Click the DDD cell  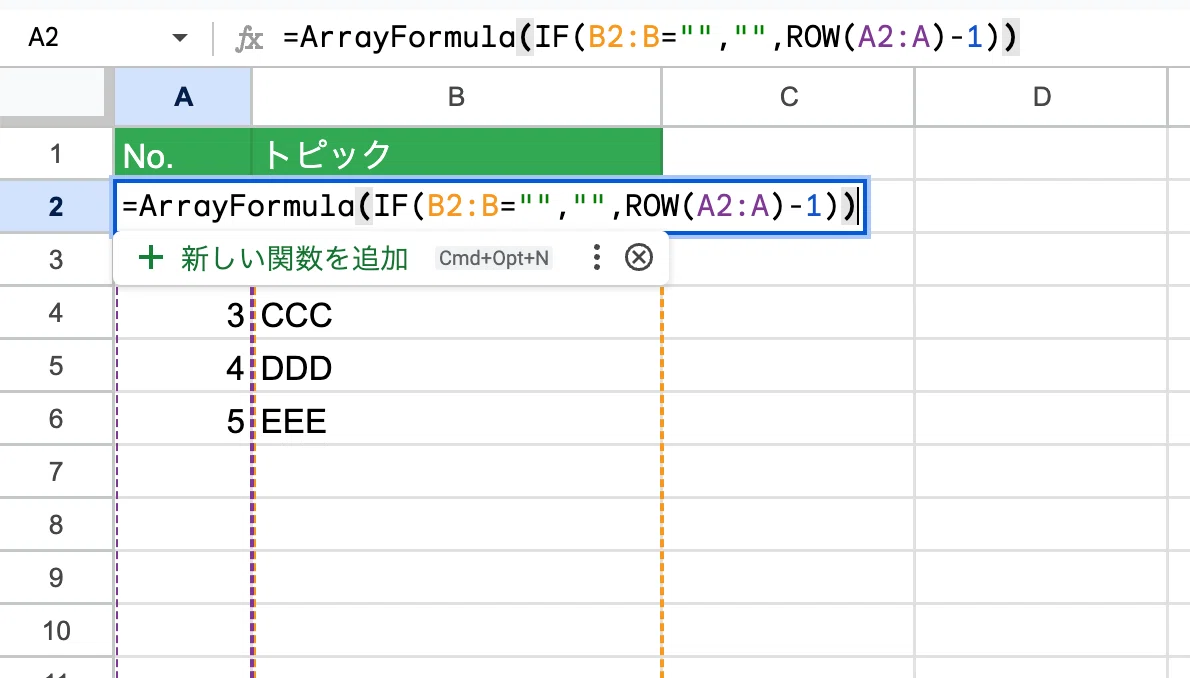pos(457,367)
